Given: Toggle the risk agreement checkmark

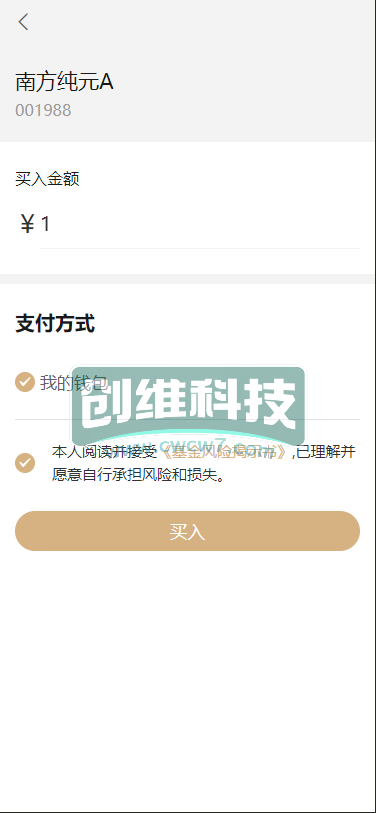Looking at the screenshot, I should point(24,462).
